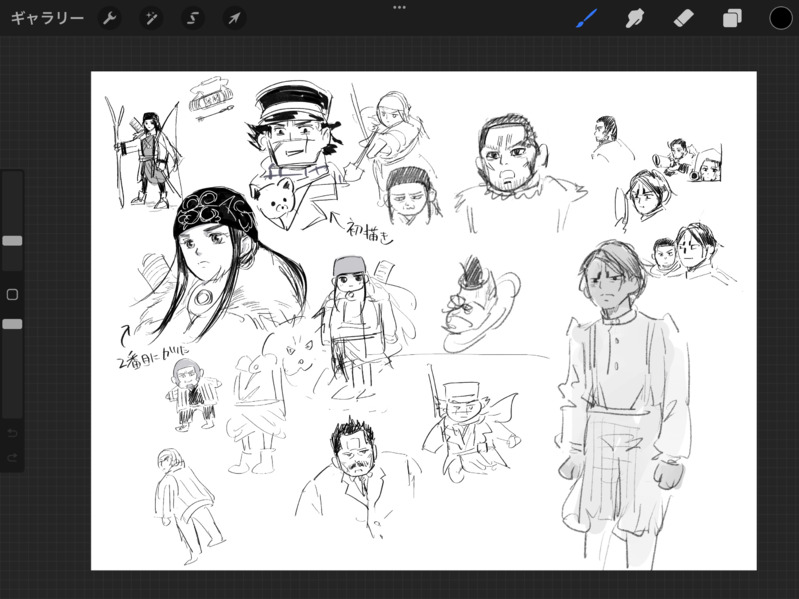This screenshot has width=799, height=599.
Task: Open the Actions wrench menu
Action: 110,19
